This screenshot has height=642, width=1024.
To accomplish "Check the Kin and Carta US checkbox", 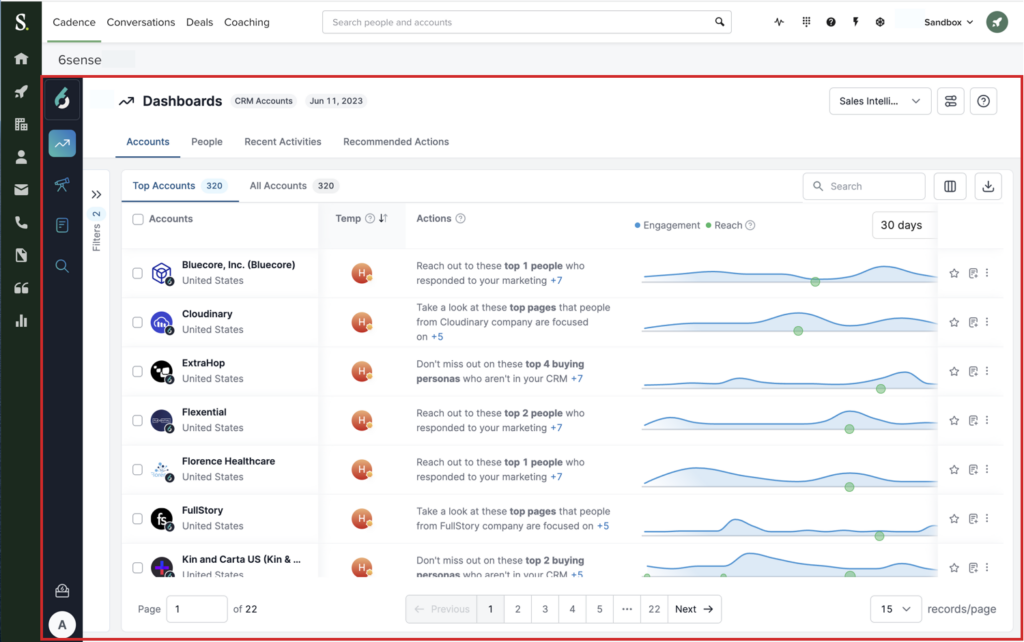I will point(137,568).
